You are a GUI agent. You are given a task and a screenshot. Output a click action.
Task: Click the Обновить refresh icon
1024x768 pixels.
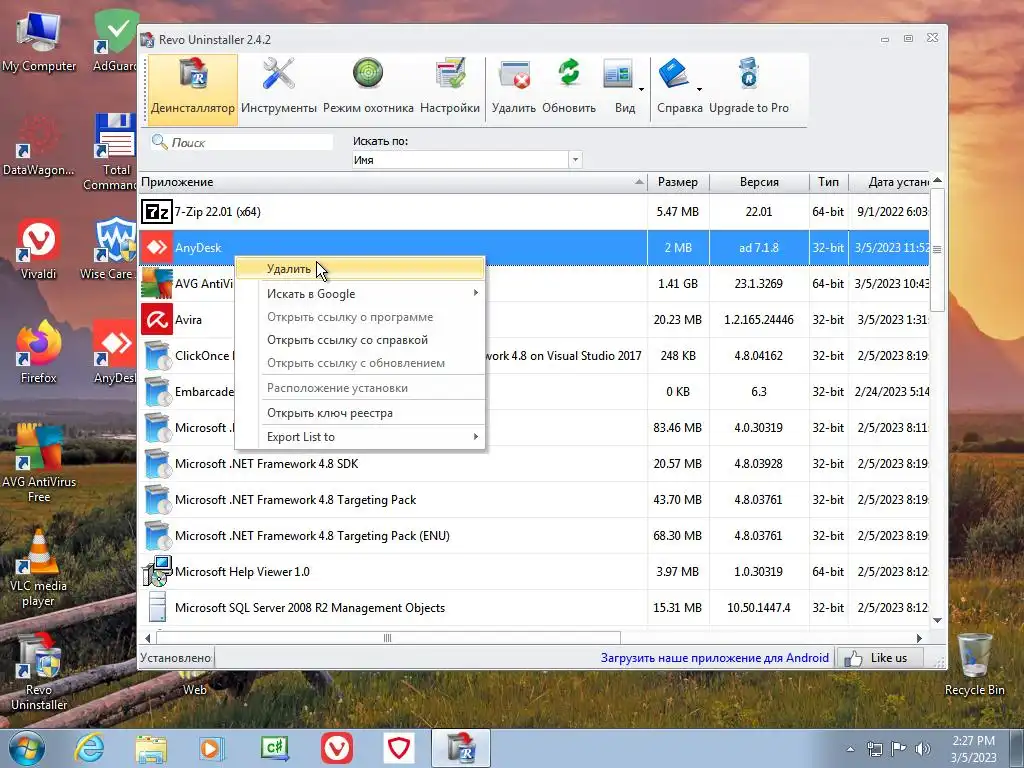pyautogui.click(x=569, y=88)
